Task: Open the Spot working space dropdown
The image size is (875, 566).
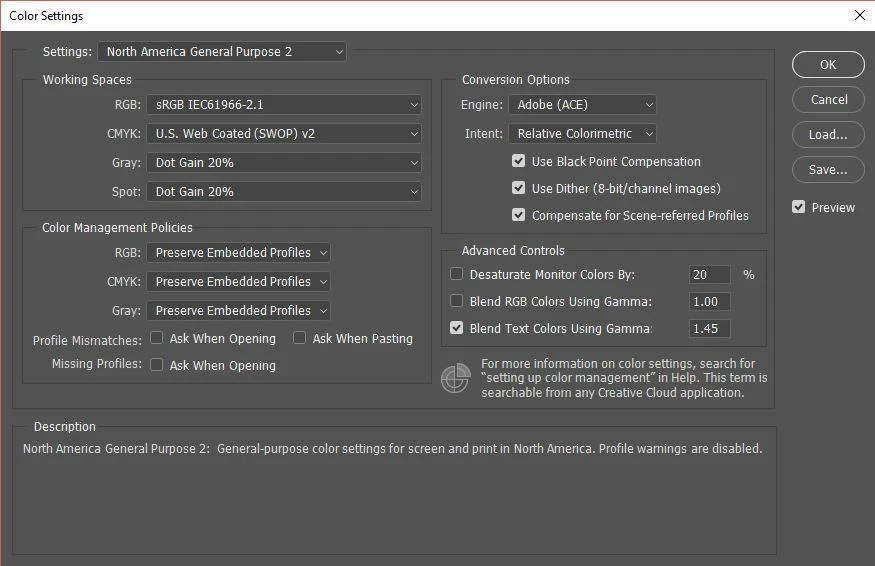Action: click(x=284, y=191)
